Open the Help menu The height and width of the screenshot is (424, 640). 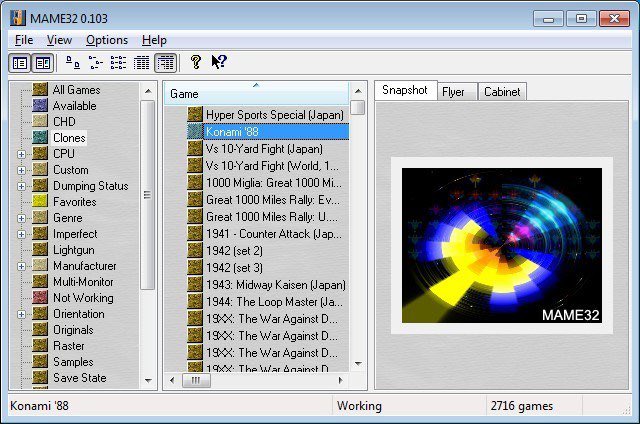coord(154,40)
